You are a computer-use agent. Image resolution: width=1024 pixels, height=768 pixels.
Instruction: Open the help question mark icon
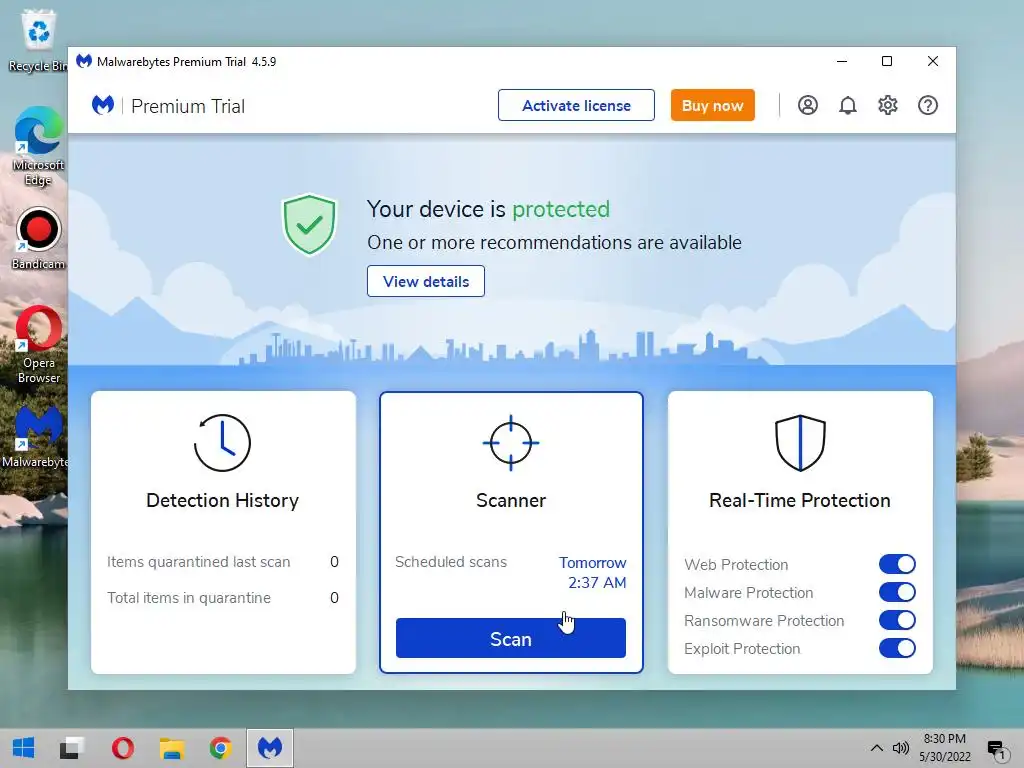(927, 105)
